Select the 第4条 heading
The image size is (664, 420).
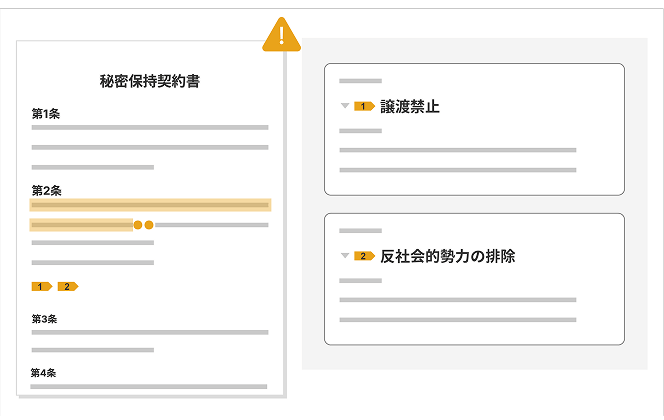point(43,373)
